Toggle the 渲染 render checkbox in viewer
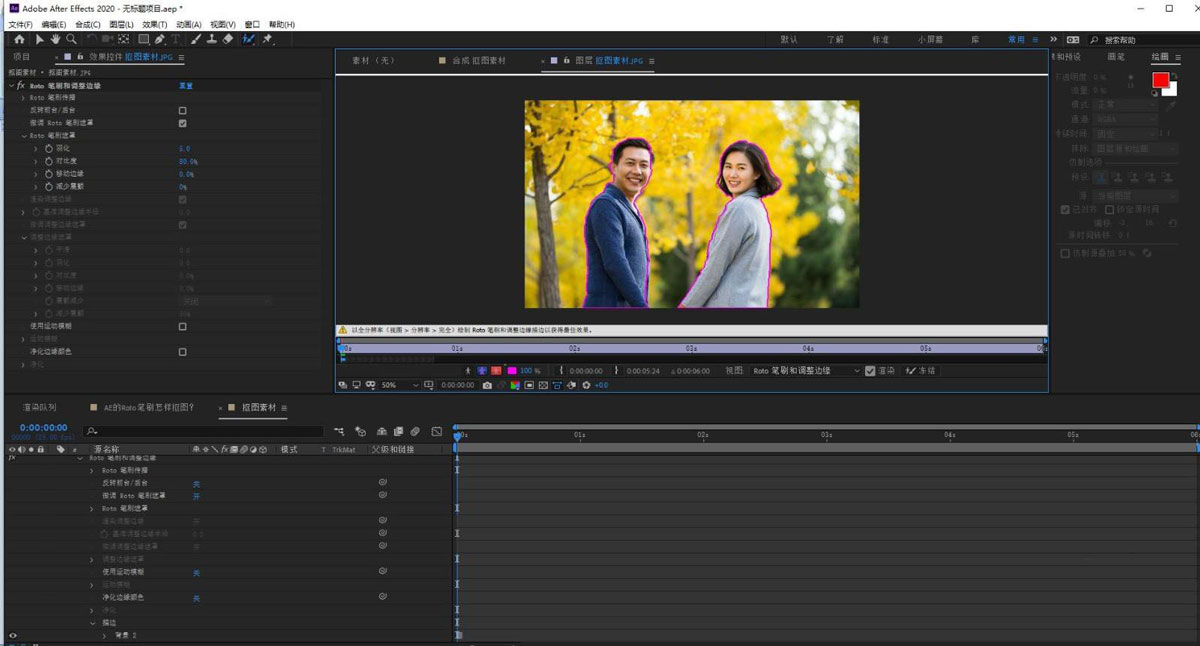This screenshot has height=646, width=1200. click(x=870, y=370)
